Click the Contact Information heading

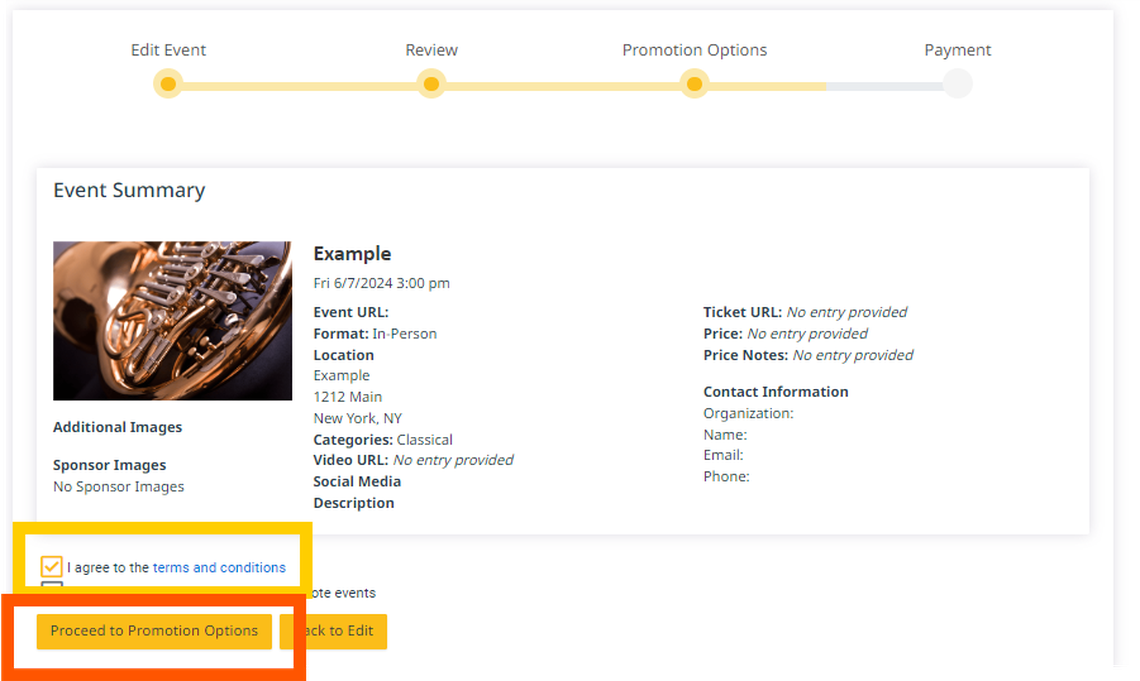[x=775, y=392]
